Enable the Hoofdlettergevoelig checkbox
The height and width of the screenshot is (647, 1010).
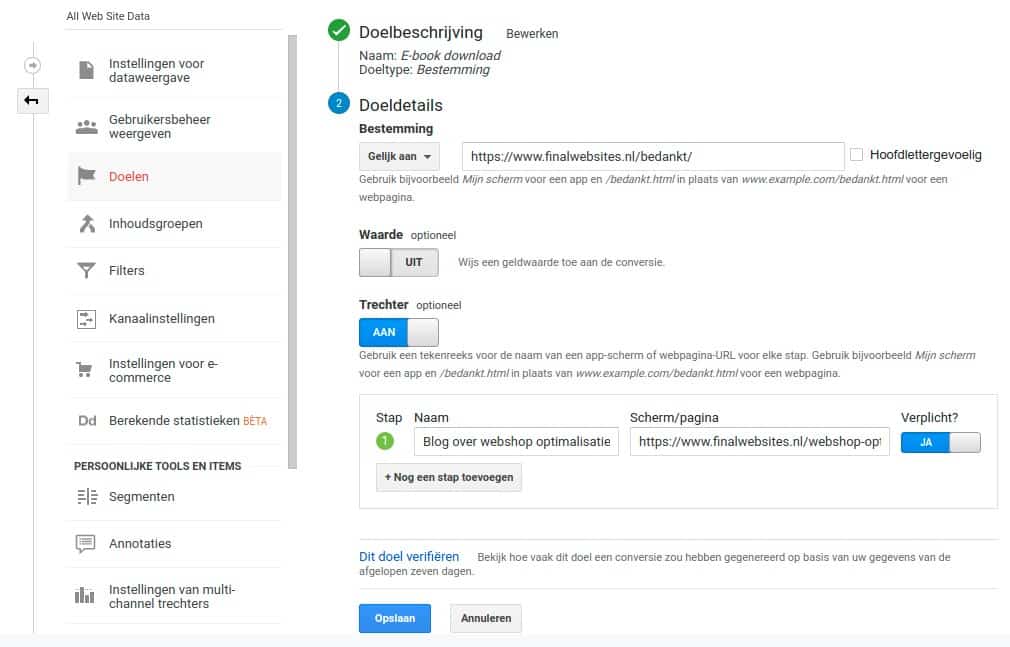coord(856,155)
